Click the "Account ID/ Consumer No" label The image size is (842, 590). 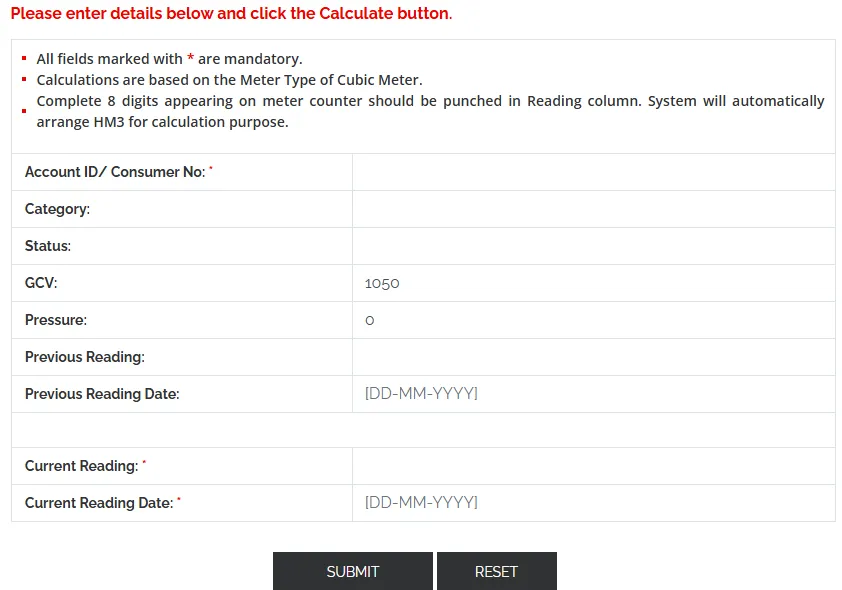115,172
